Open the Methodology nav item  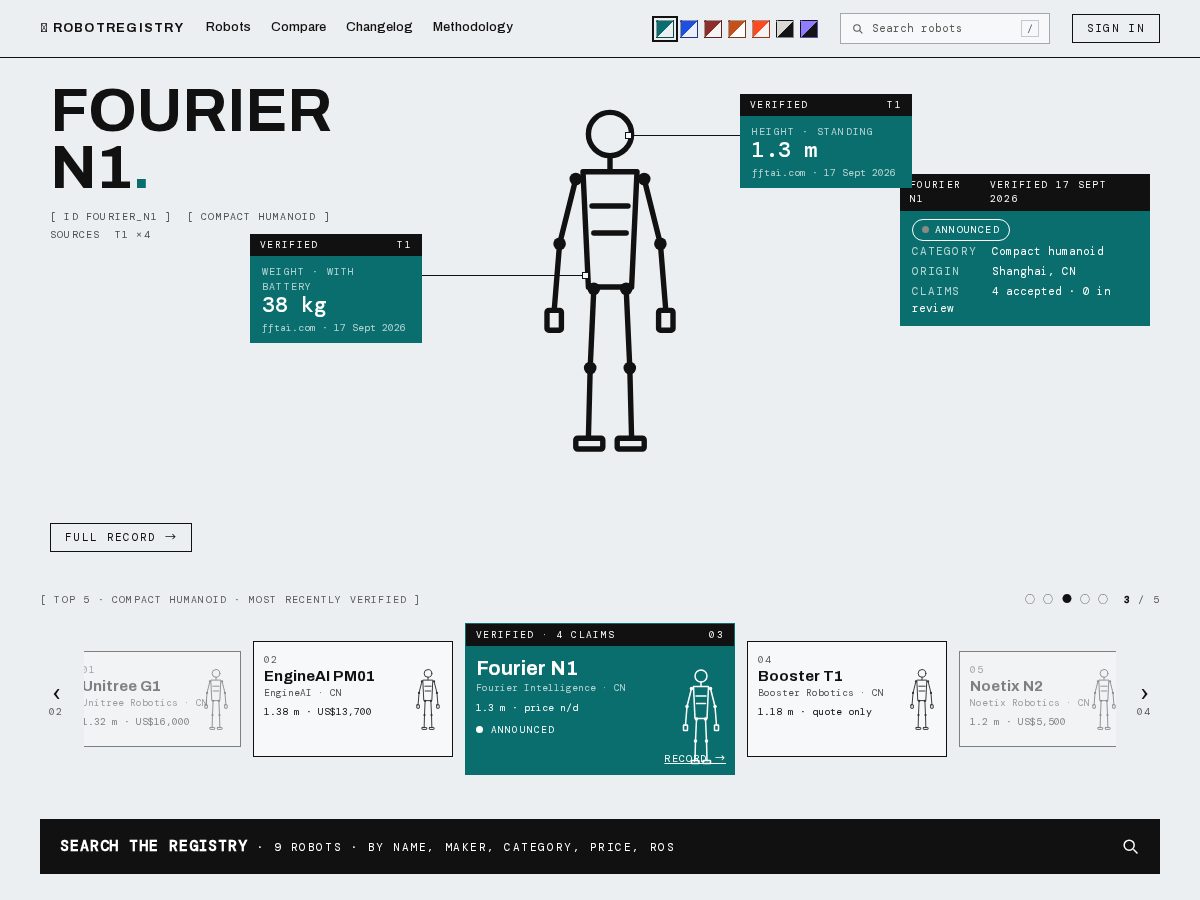point(473,27)
